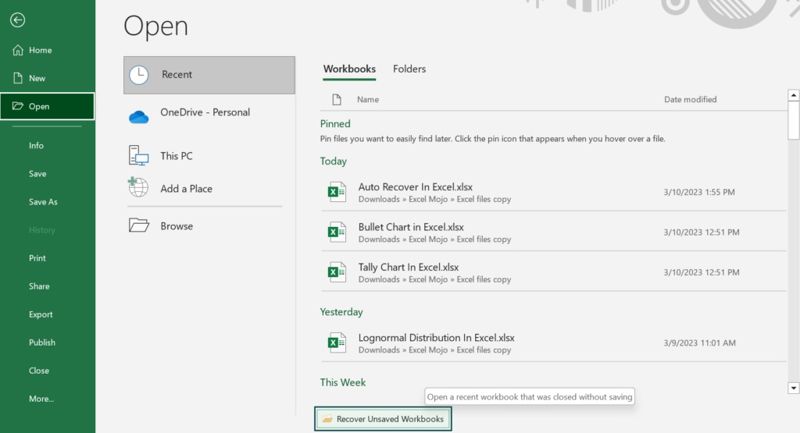Click the Browse folder icon
800x433 pixels.
click(139, 225)
